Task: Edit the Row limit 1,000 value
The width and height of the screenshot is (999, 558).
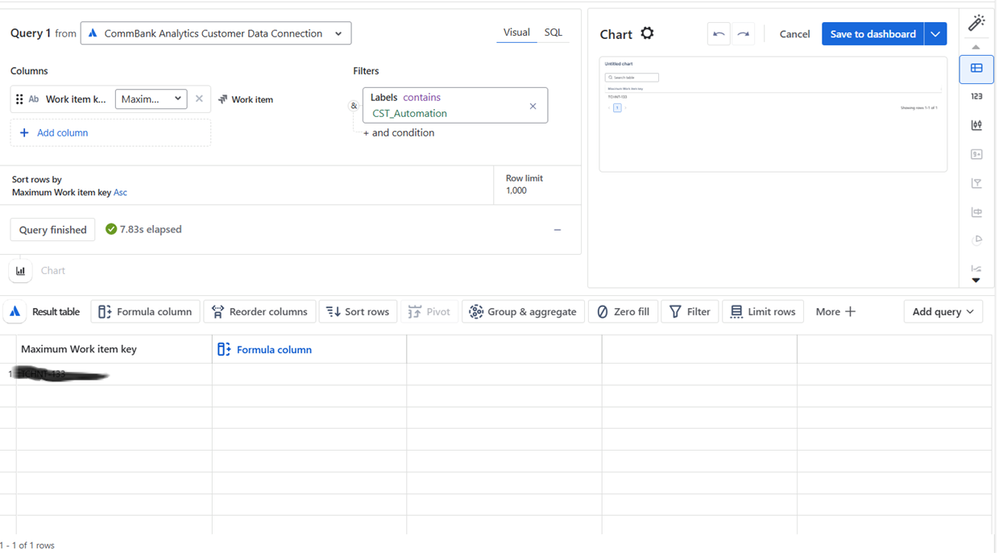Action: point(516,190)
